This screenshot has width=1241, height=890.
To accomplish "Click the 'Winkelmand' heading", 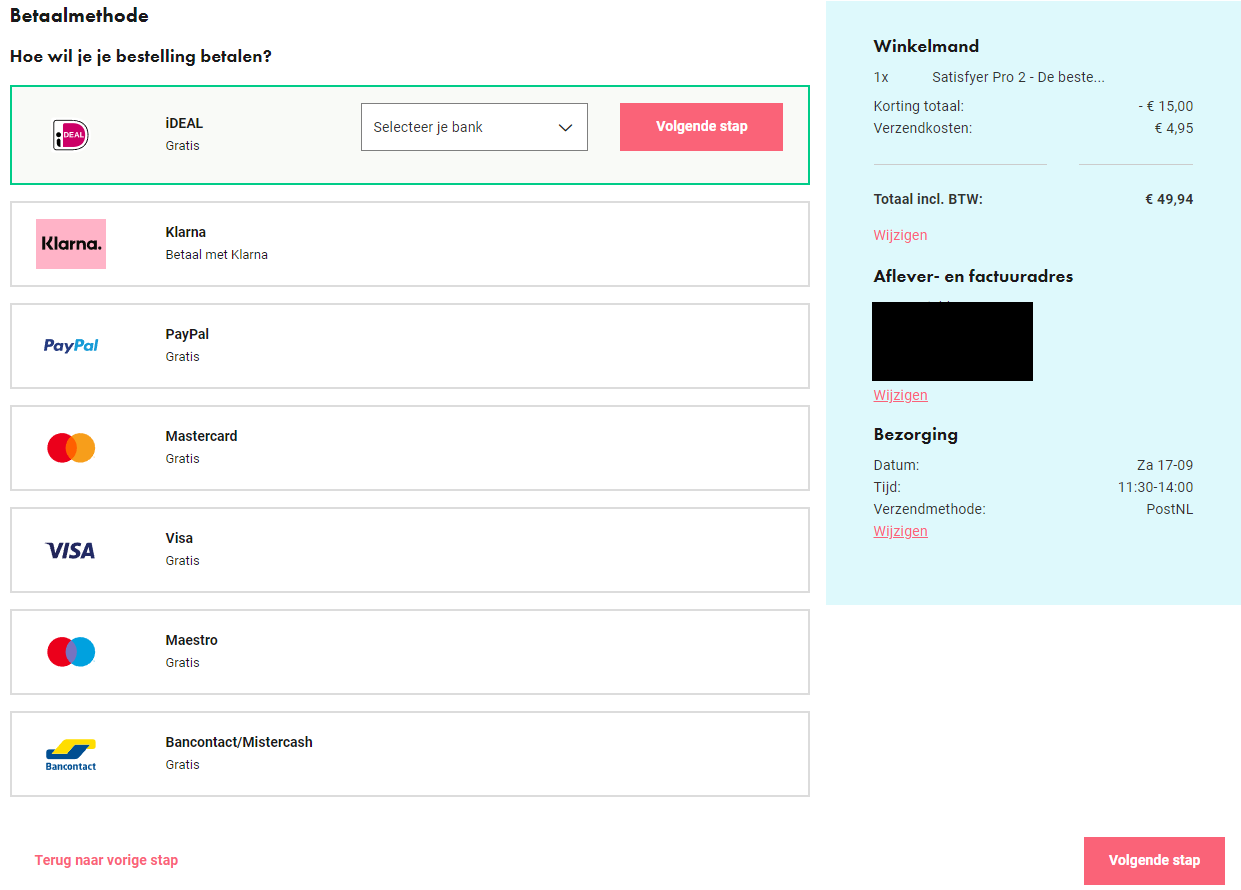I will 926,46.
